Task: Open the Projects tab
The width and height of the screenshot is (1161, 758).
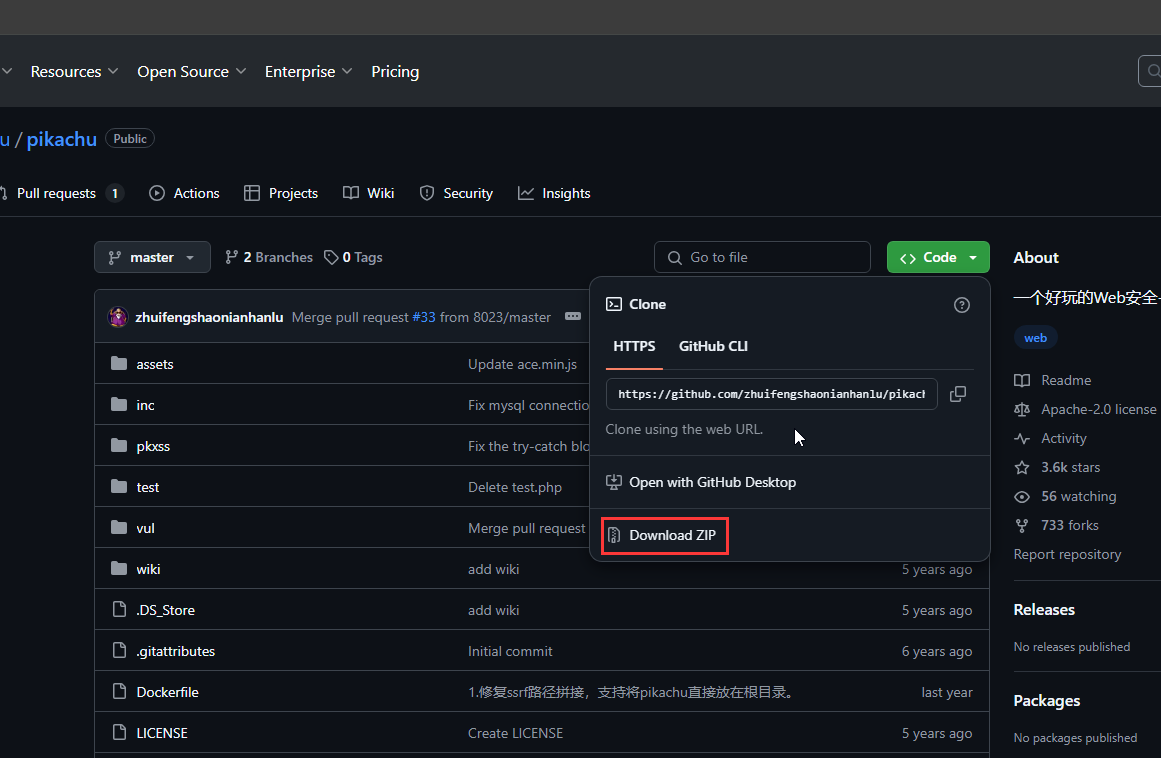Action: pyautogui.click(x=281, y=193)
